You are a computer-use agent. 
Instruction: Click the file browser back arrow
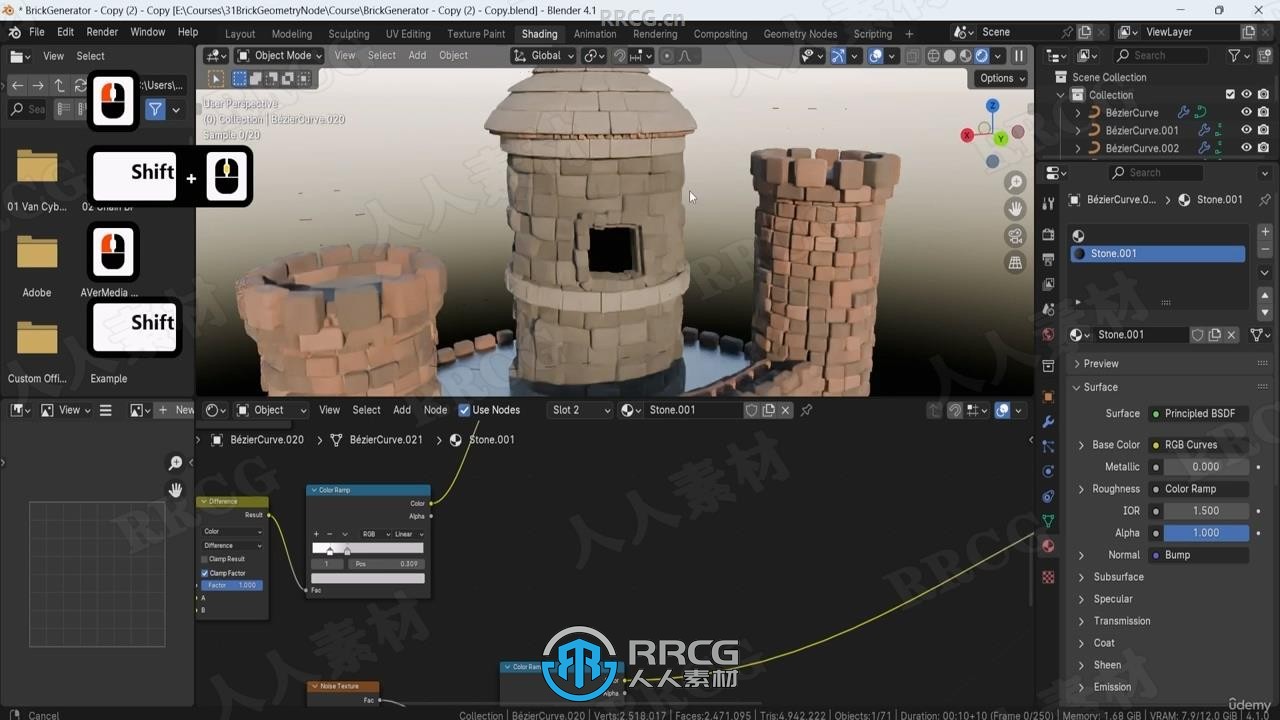click(17, 85)
